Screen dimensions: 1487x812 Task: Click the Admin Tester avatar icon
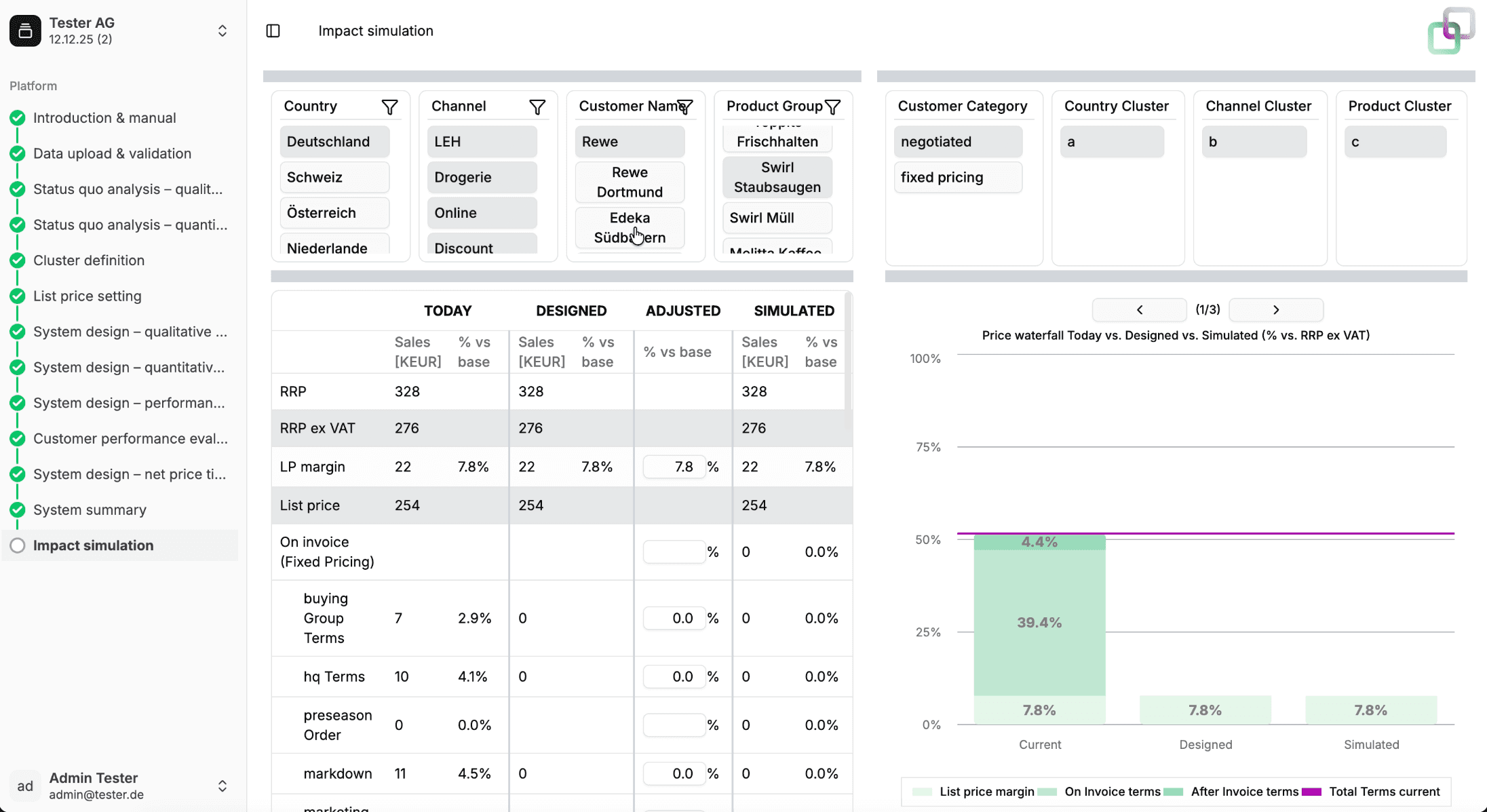(25, 786)
